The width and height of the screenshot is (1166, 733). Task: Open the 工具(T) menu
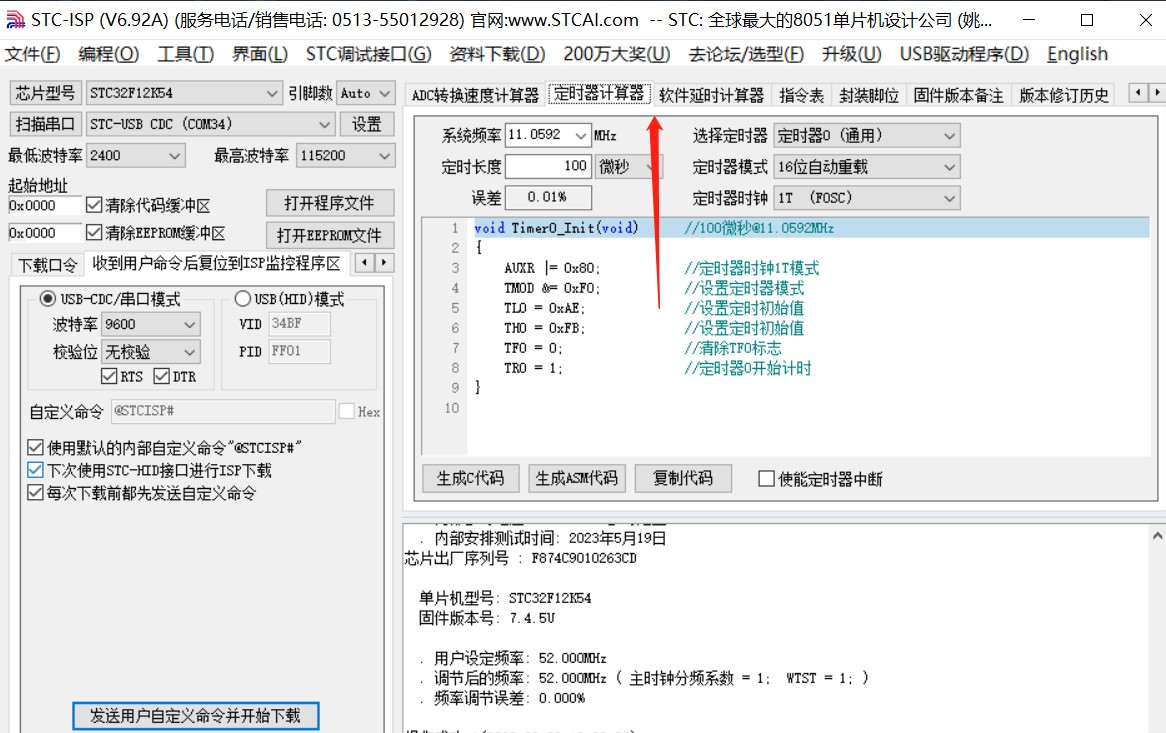[186, 54]
